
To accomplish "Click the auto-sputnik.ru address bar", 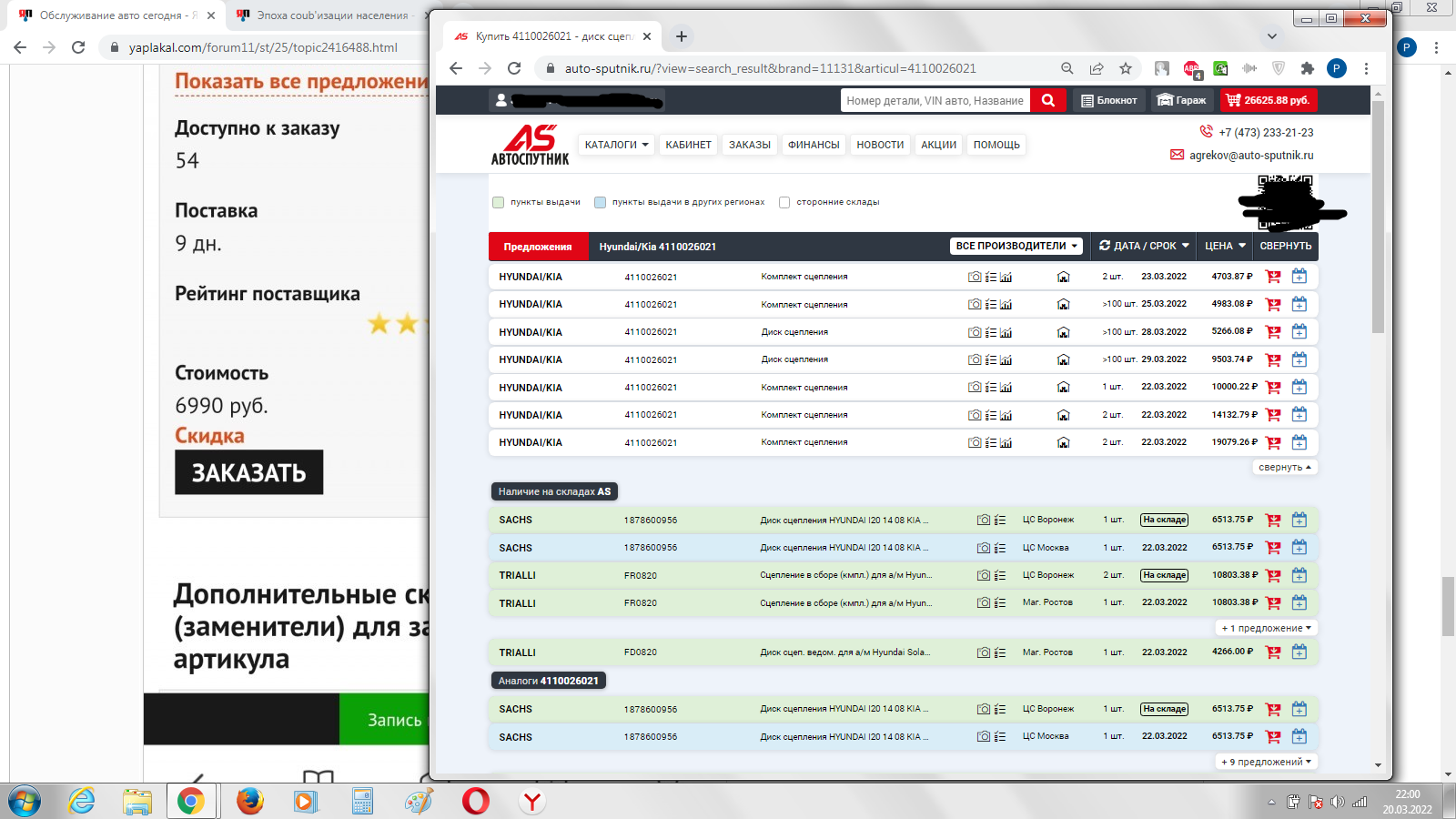I will pyautogui.click(x=770, y=68).
